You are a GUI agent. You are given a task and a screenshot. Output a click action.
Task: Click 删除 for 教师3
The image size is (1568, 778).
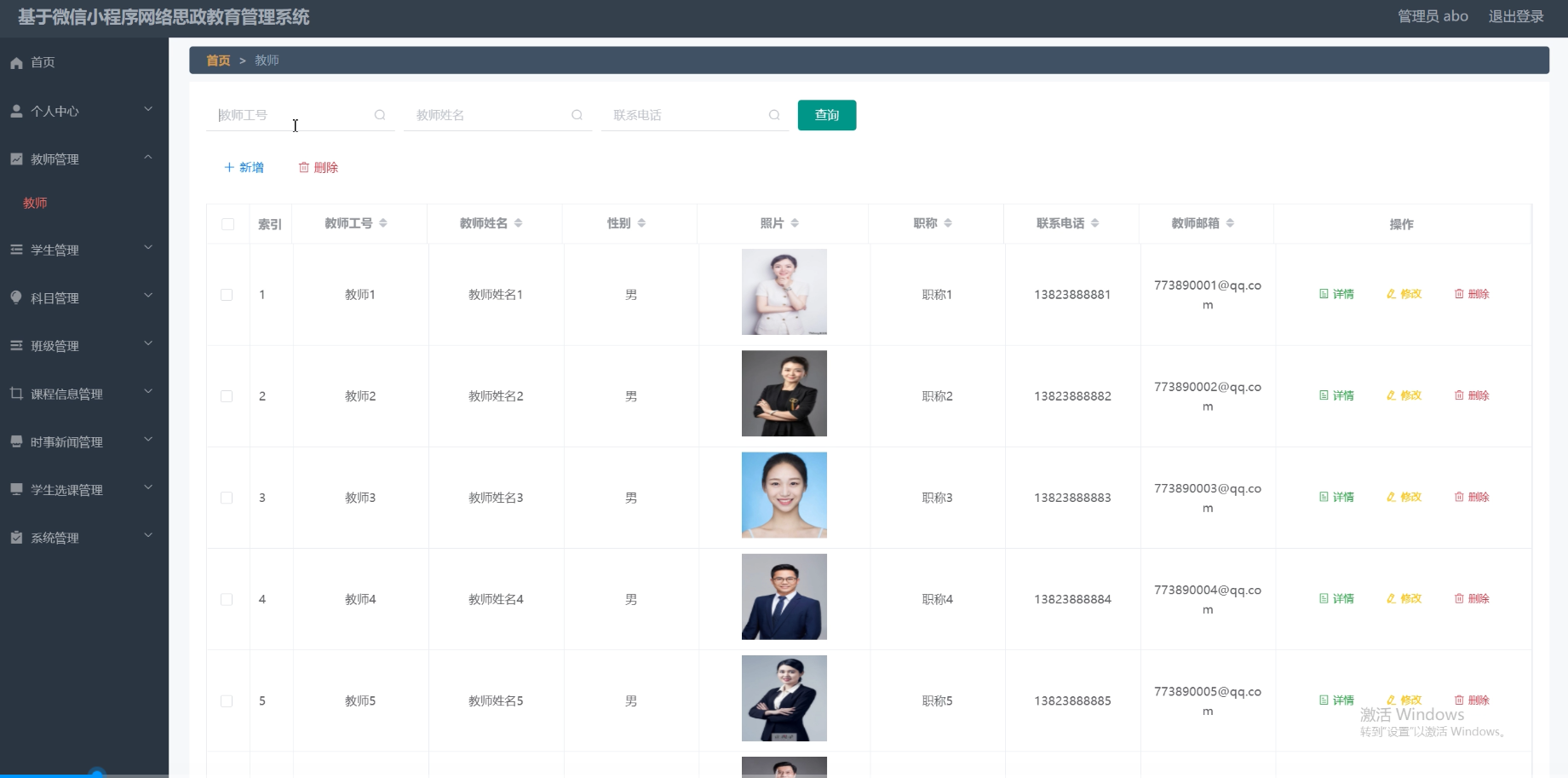1472,497
